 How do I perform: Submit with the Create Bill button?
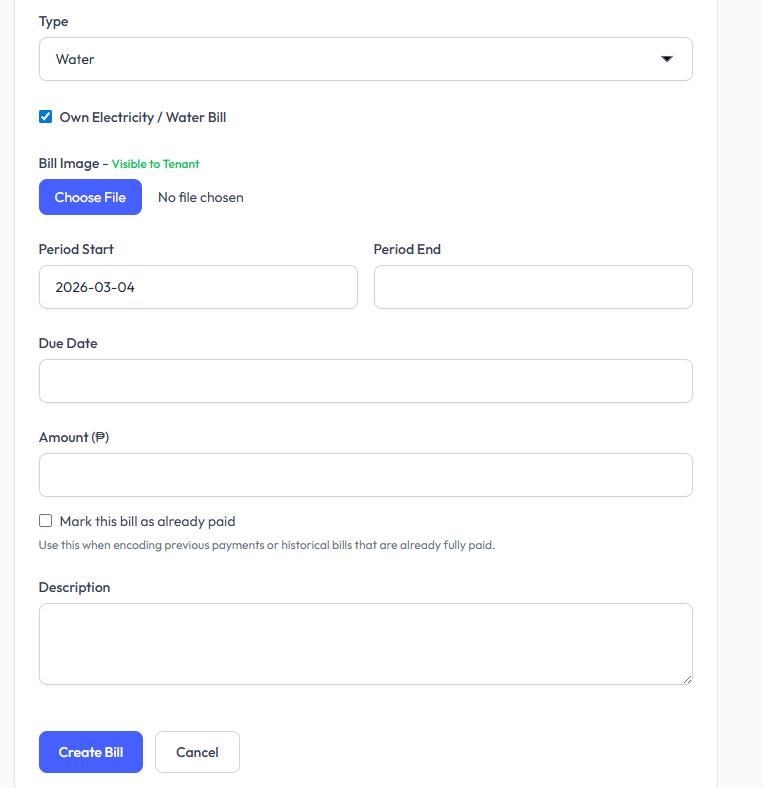tap(91, 752)
